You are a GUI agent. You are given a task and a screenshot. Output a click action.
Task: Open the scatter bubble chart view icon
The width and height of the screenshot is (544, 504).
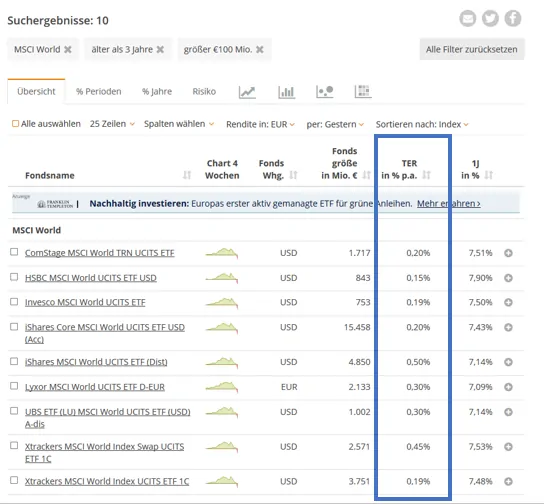[325, 92]
